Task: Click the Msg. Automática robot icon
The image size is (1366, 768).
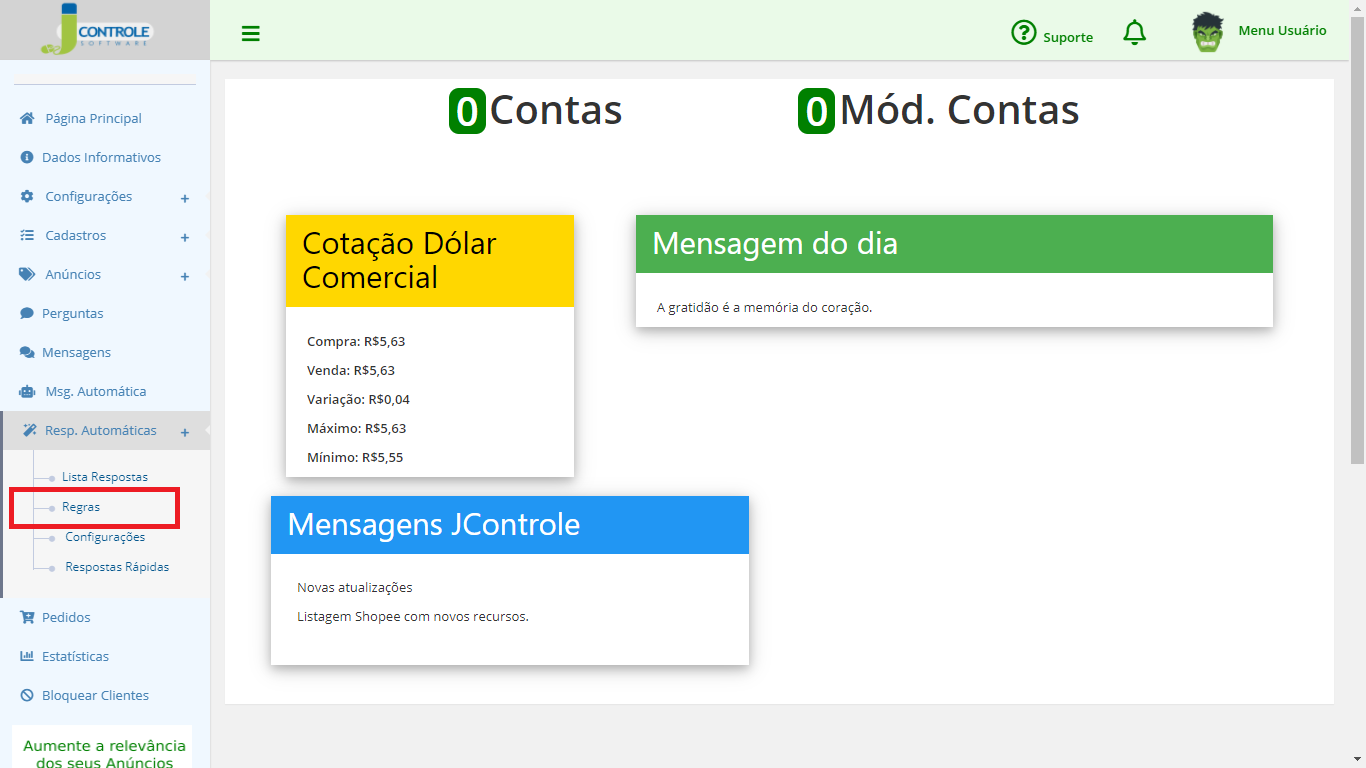Action: tap(27, 392)
